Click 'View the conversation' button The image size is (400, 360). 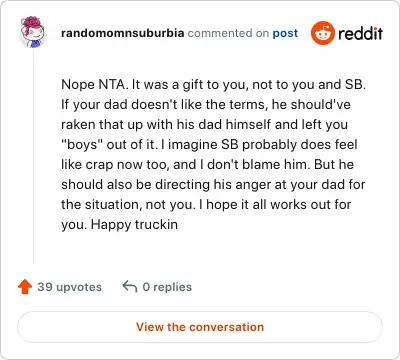(x=200, y=327)
